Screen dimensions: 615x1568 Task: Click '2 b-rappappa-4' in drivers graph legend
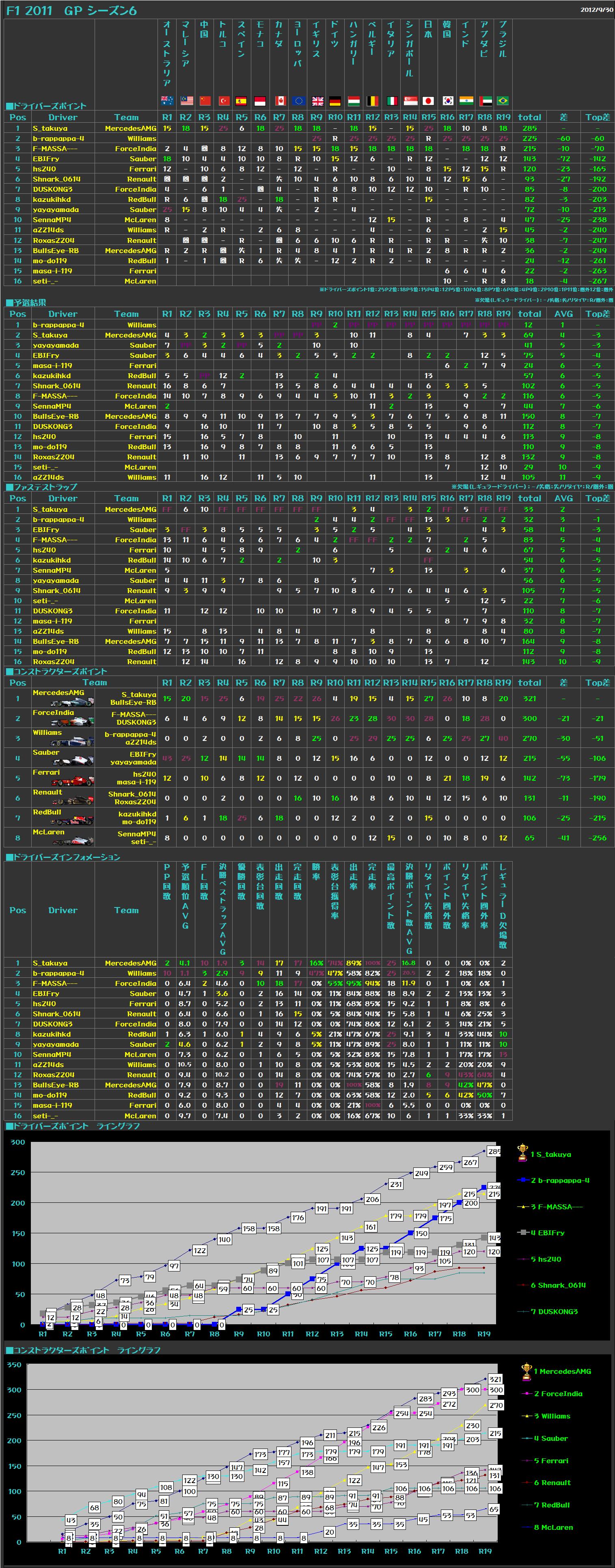pos(560,1180)
